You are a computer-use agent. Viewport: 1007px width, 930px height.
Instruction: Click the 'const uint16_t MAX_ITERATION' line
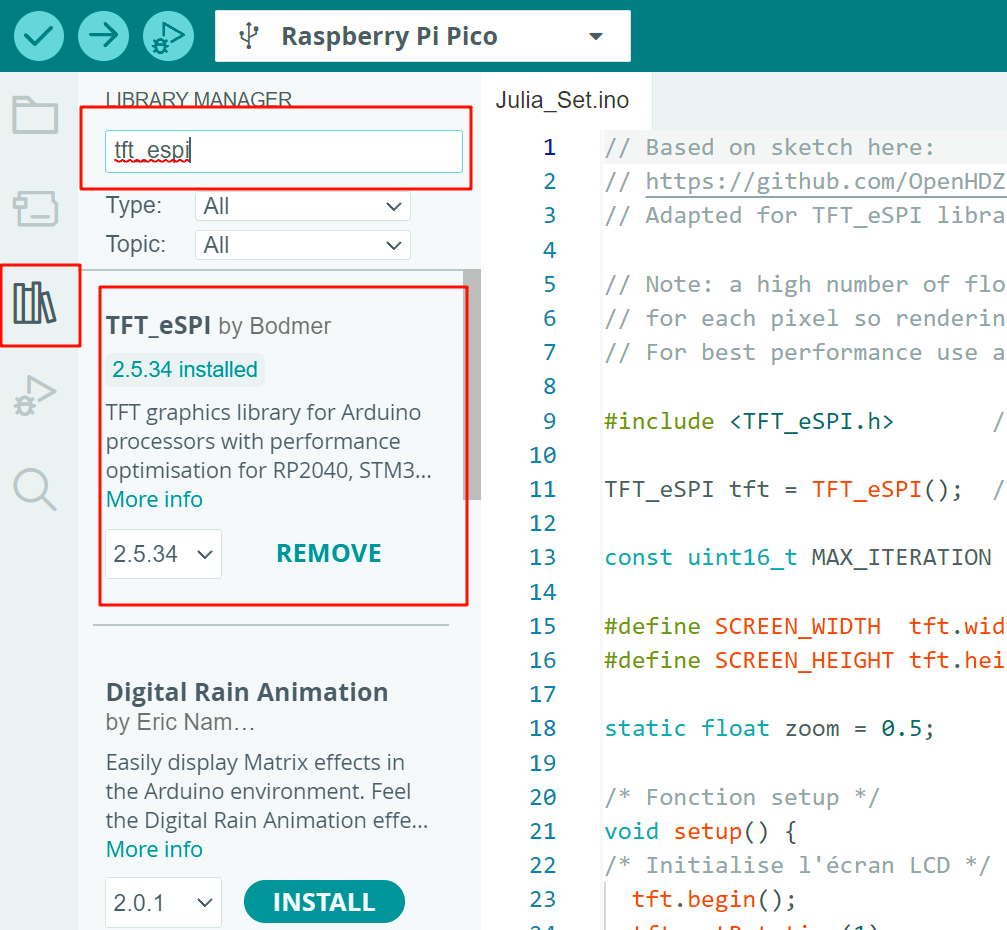click(x=798, y=557)
